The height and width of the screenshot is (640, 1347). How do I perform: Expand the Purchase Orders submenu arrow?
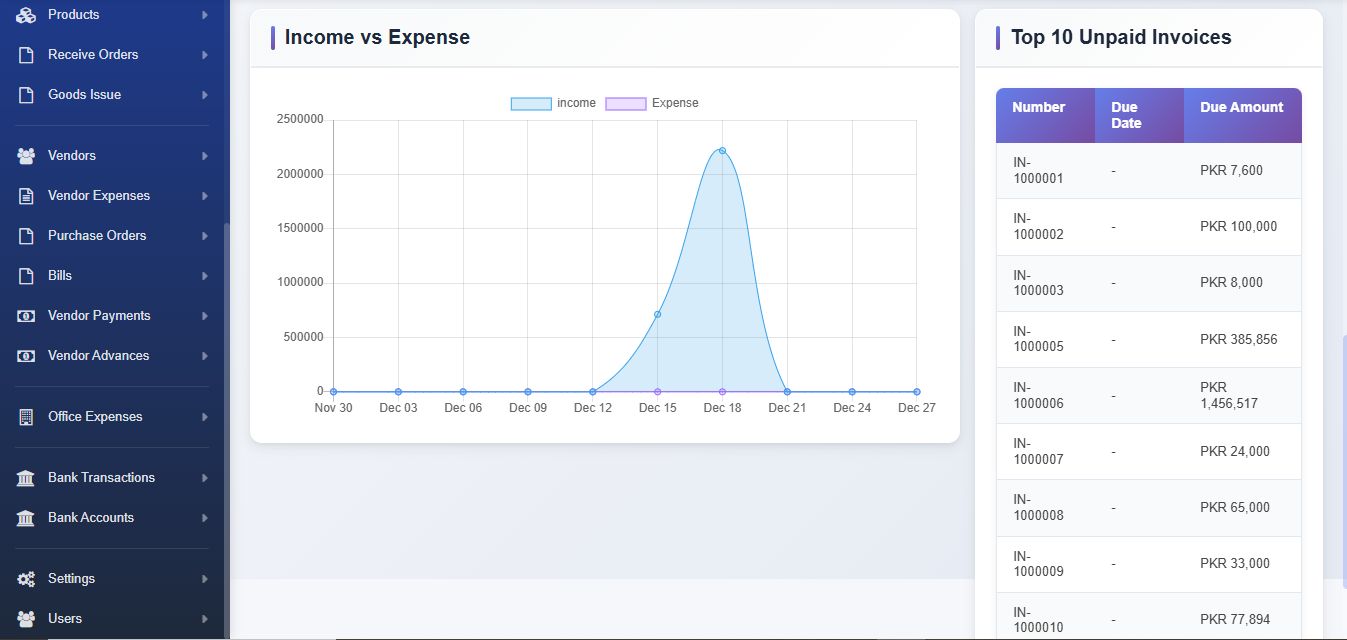coord(204,236)
